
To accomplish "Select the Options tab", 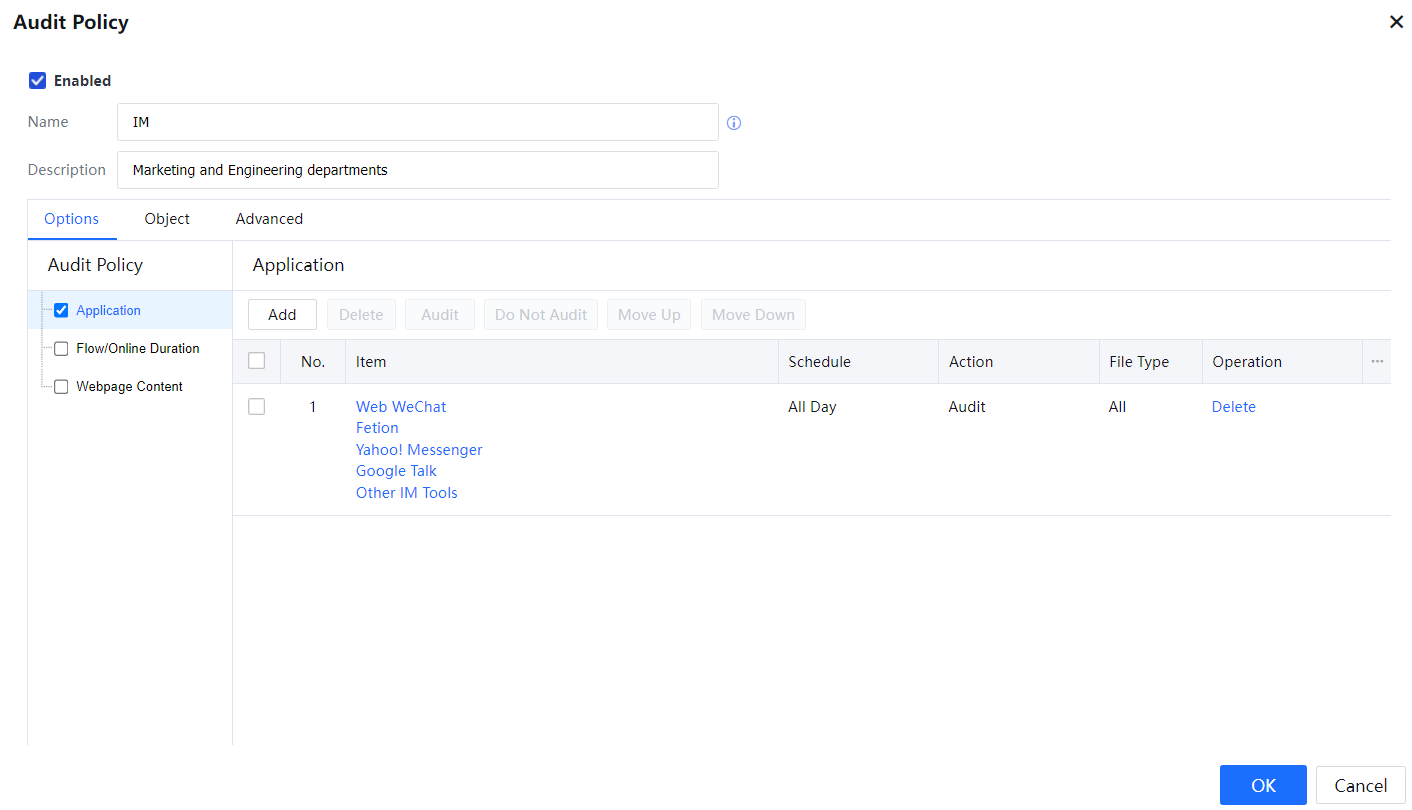I will pos(72,219).
